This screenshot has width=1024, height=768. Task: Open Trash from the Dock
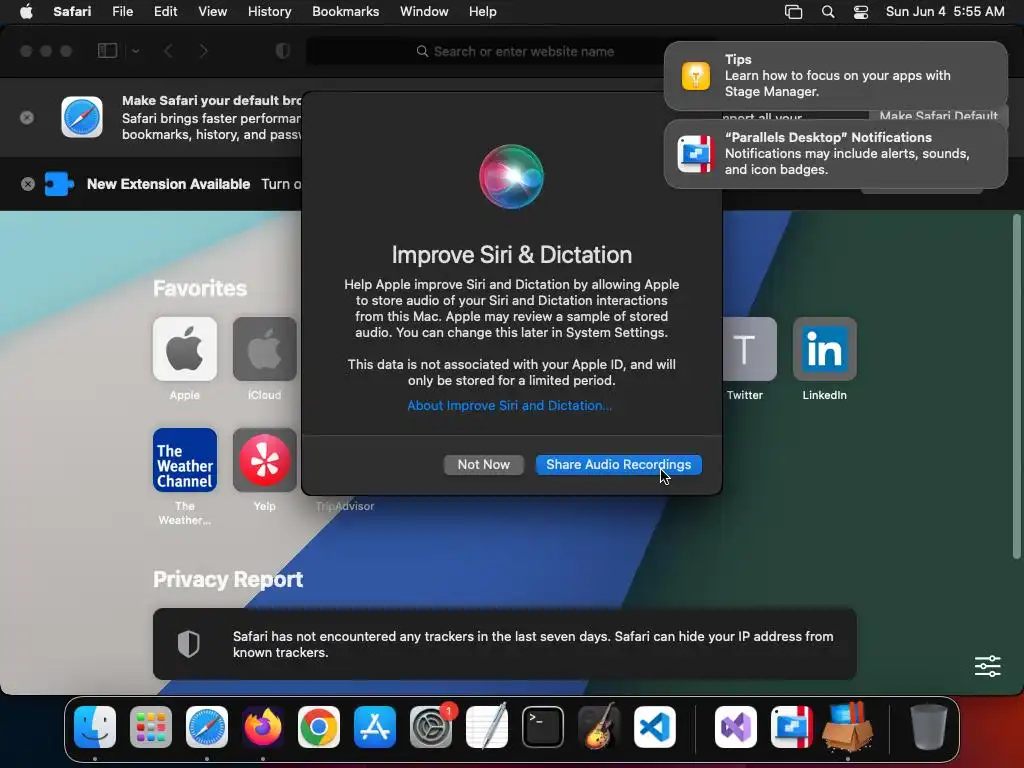coord(929,726)
